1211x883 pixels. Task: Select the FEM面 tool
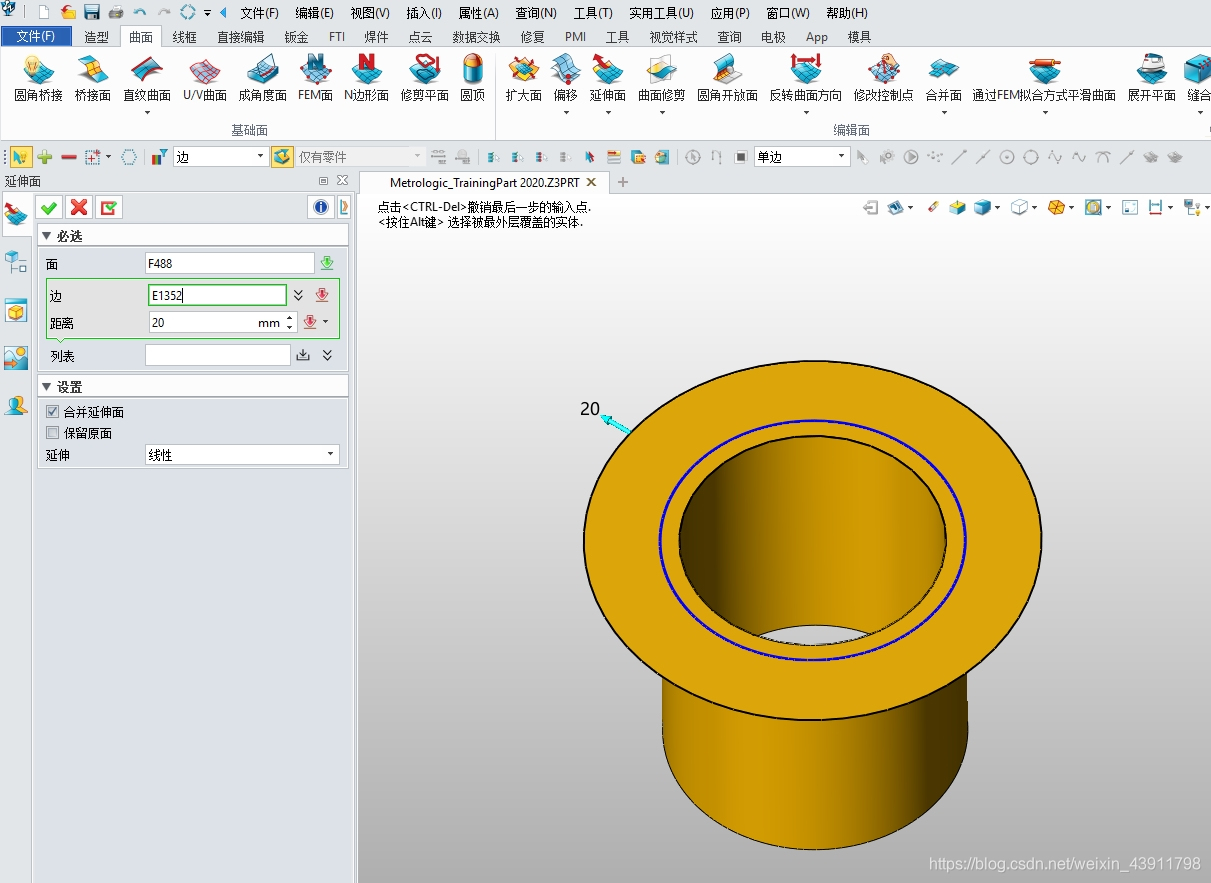pyautogui.click(x=315, y=79)
